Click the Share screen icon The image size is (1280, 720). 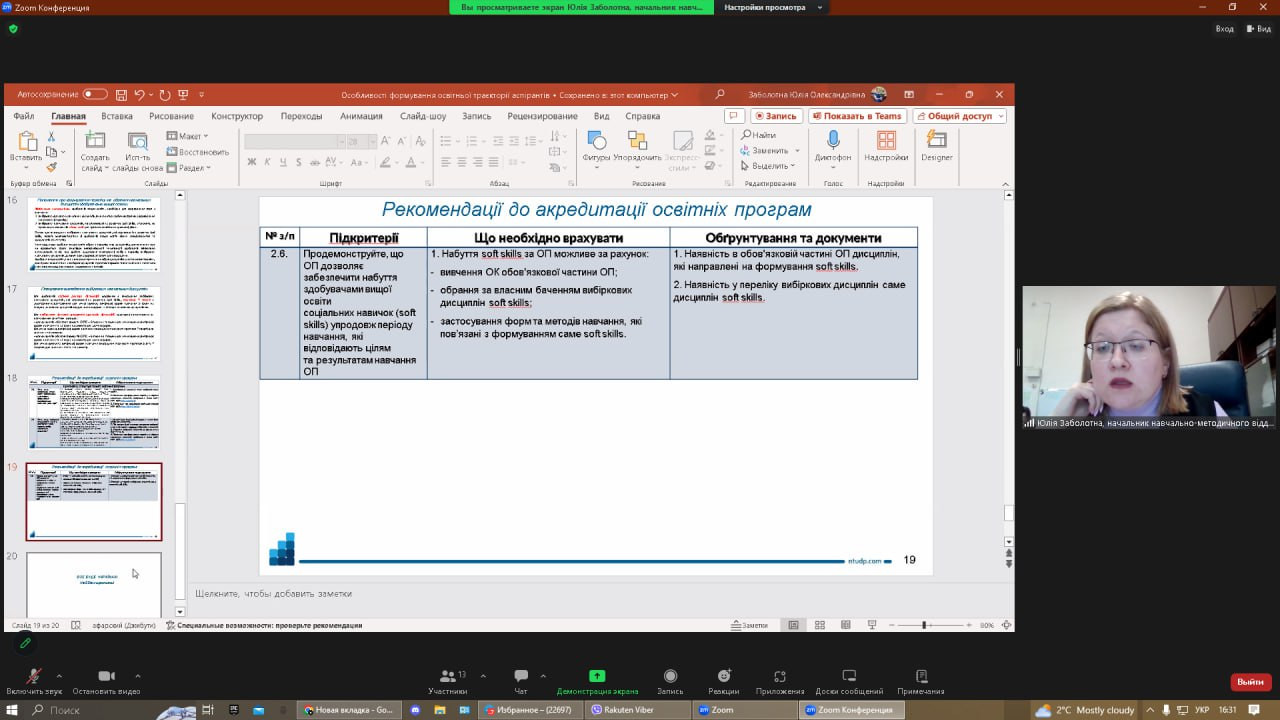(x=597, y=677)
